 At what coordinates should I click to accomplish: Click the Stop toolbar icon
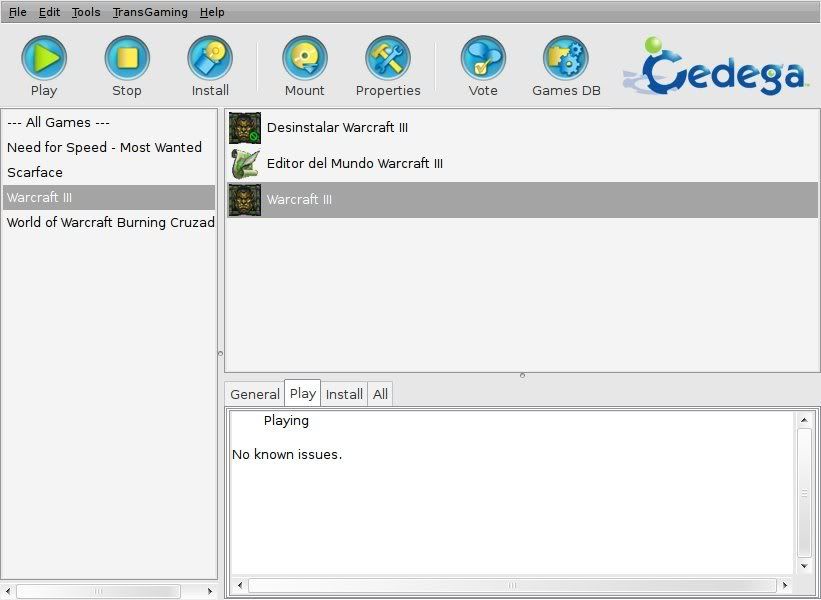tap(127, 58)
